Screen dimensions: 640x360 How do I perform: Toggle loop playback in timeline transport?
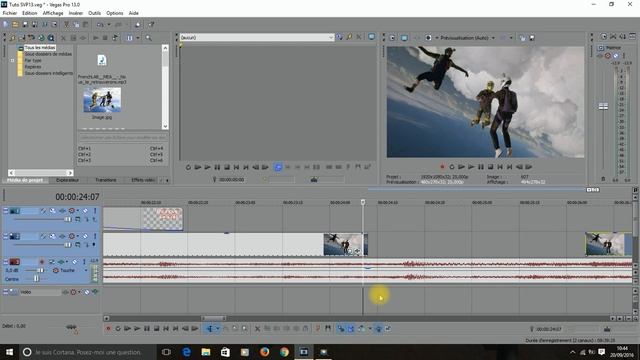tap(118, 329)
